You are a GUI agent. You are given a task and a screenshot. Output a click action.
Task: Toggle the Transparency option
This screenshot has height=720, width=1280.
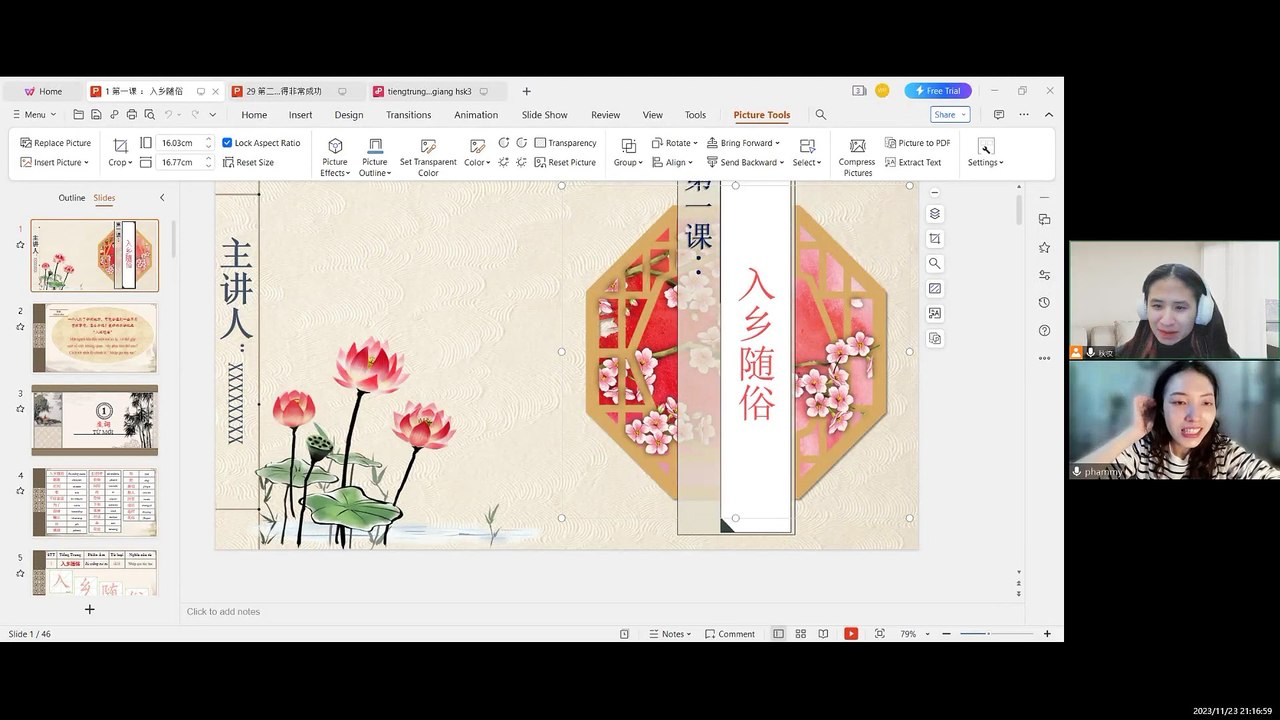coord(566,143)
